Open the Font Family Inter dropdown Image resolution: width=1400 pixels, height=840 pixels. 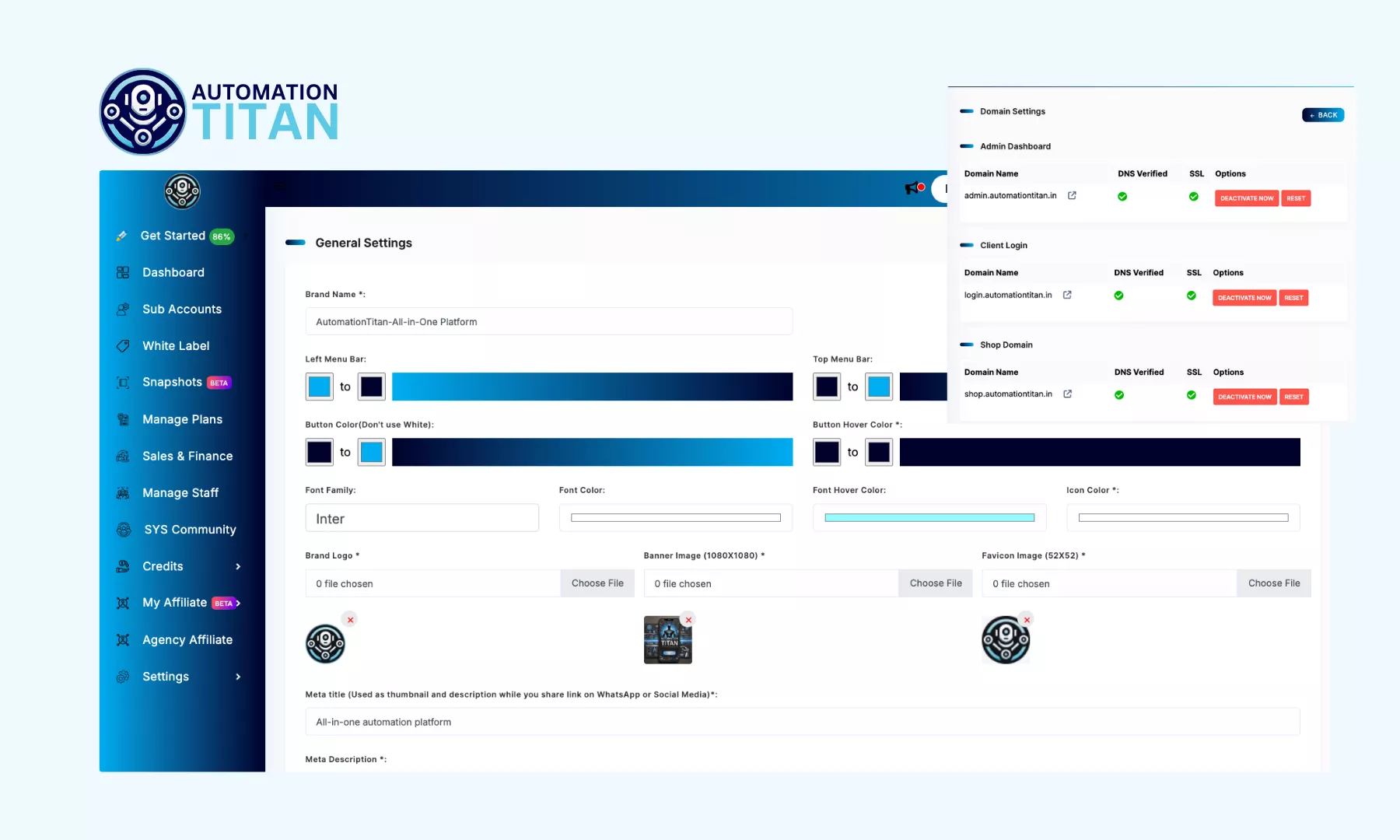pyautogui.click(x=422, y=518)
